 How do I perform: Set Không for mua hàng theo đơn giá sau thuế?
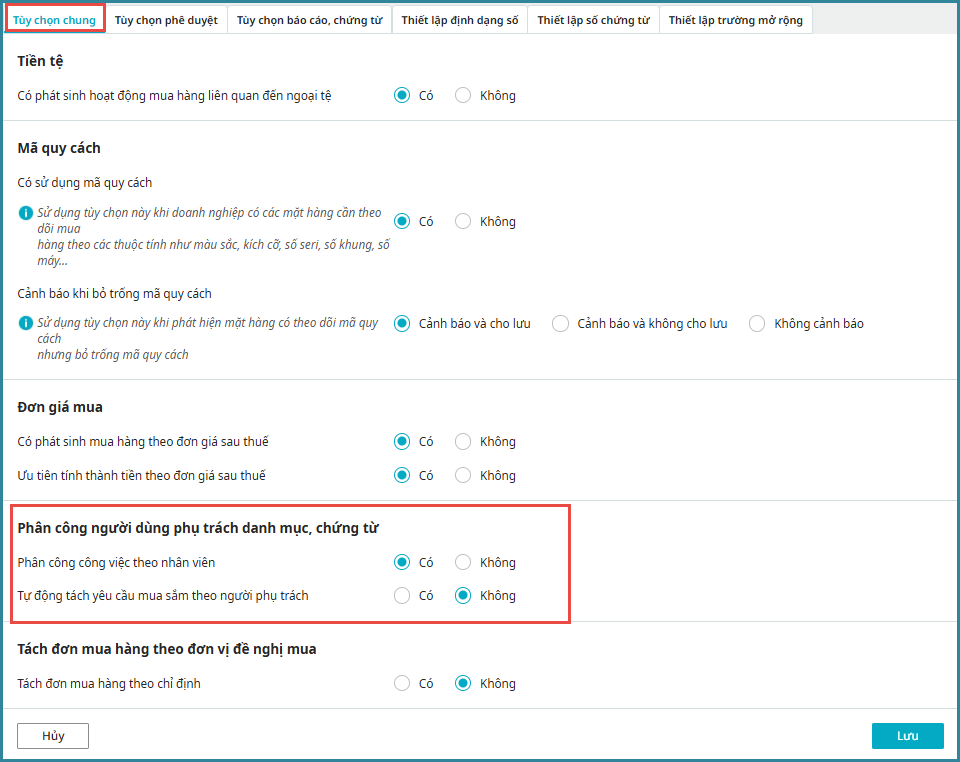point(463,442)
